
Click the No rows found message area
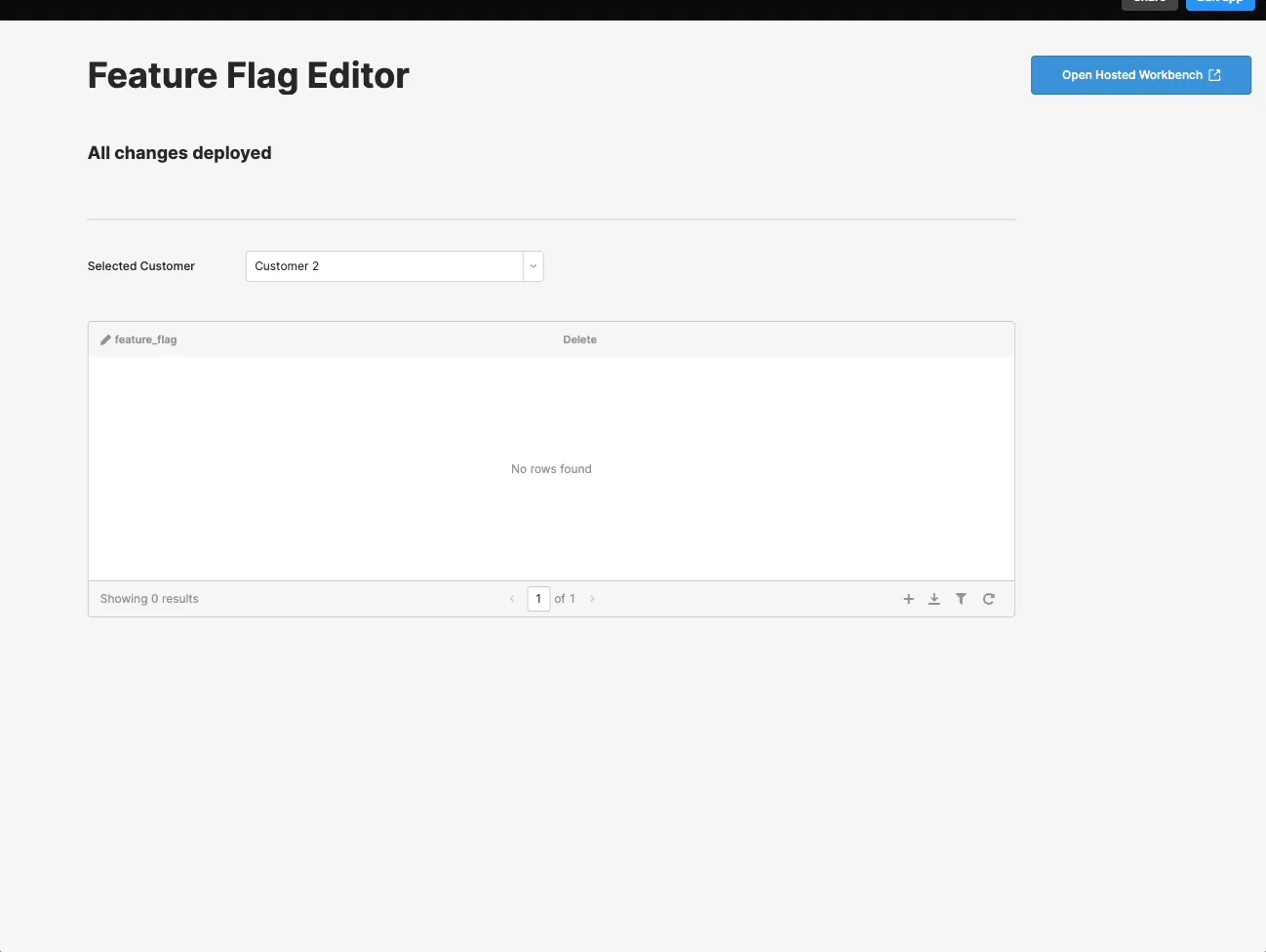click(551, 469)
